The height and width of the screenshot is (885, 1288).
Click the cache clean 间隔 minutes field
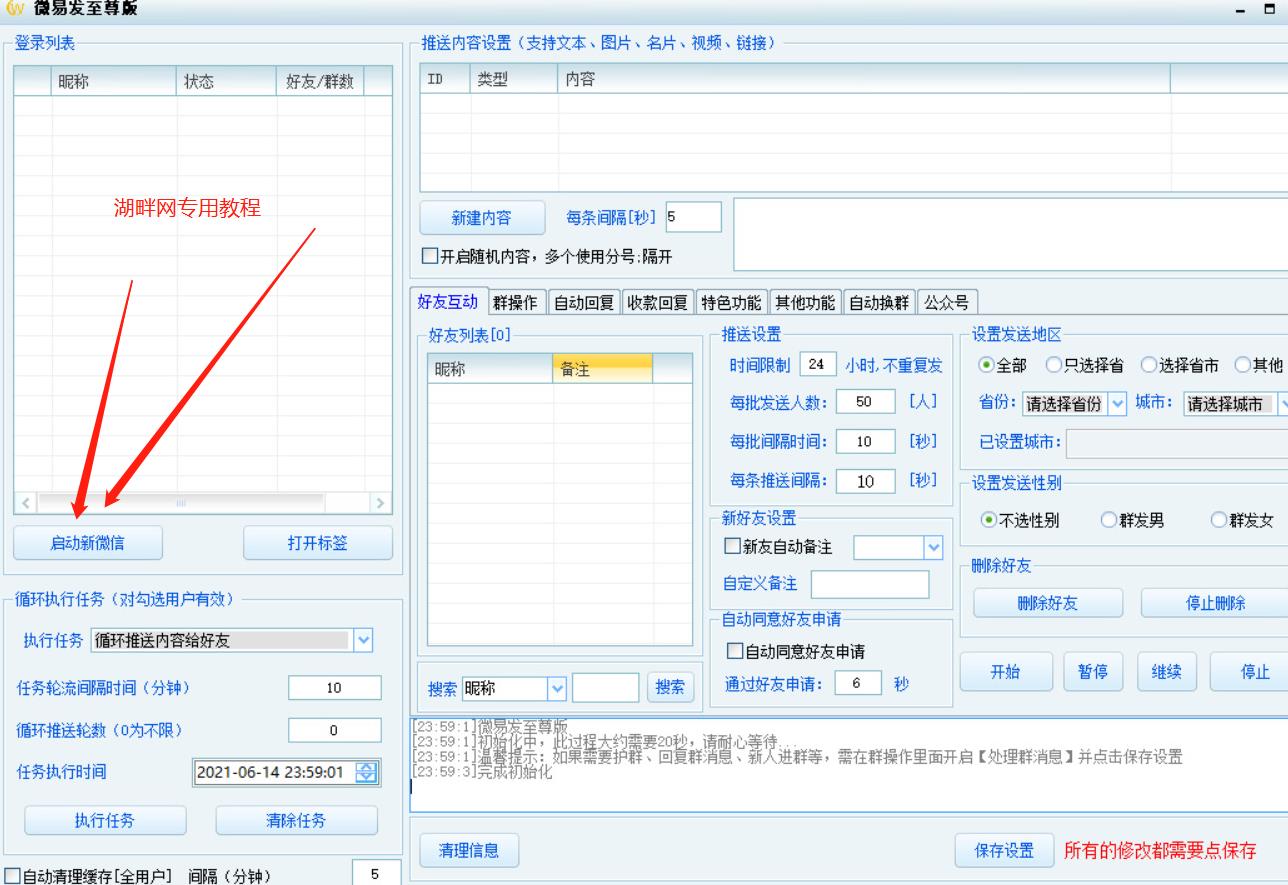(x=376, y=874)
